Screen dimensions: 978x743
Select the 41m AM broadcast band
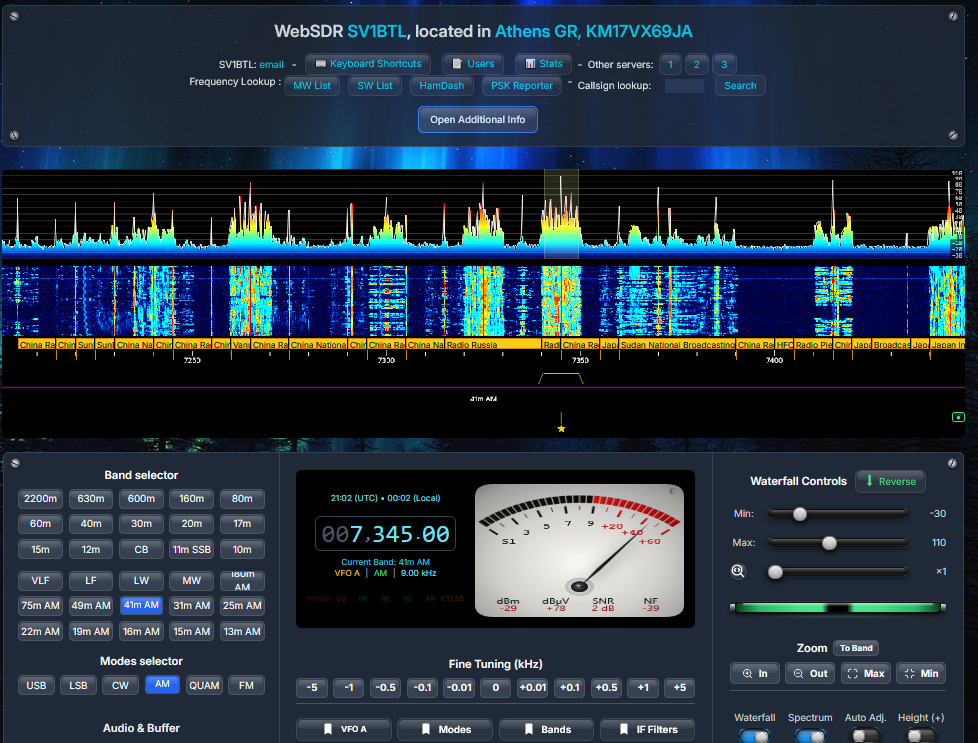(x=142, y=605)
